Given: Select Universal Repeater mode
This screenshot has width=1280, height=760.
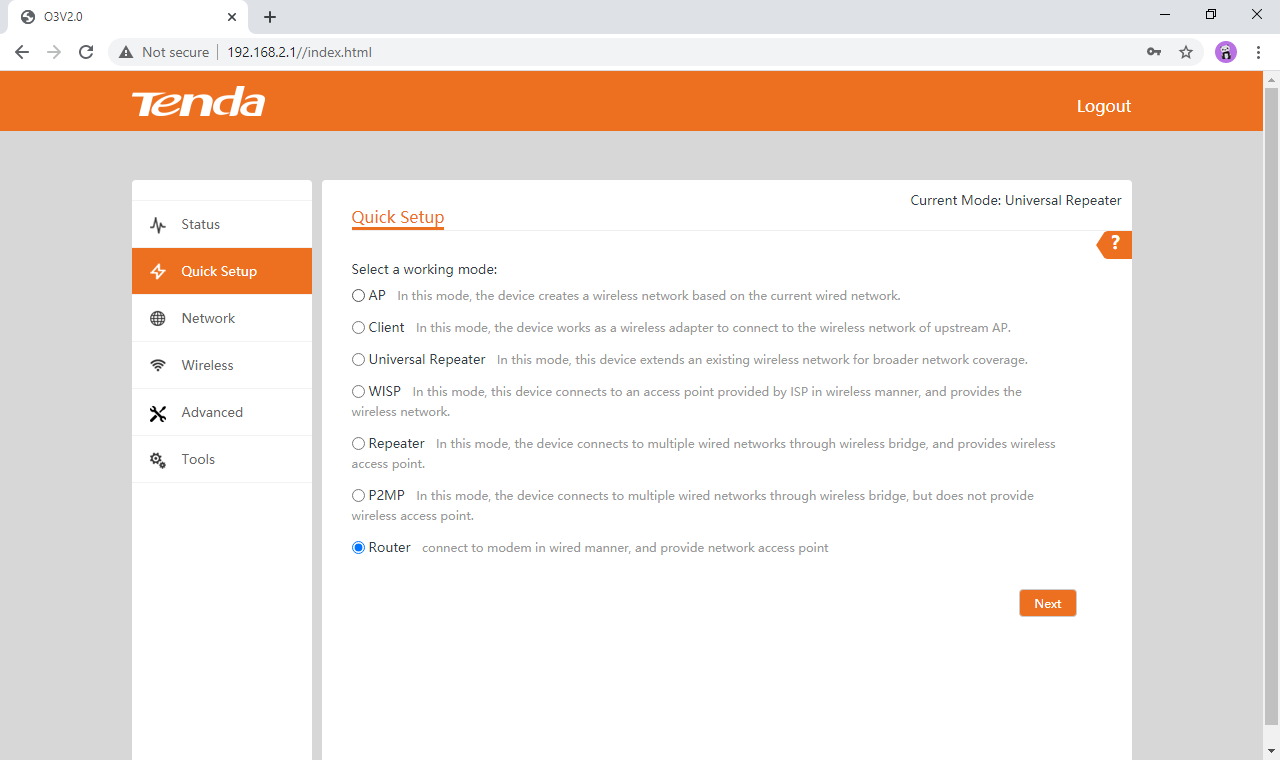Looking at the screenshot, I should [358, 360].
